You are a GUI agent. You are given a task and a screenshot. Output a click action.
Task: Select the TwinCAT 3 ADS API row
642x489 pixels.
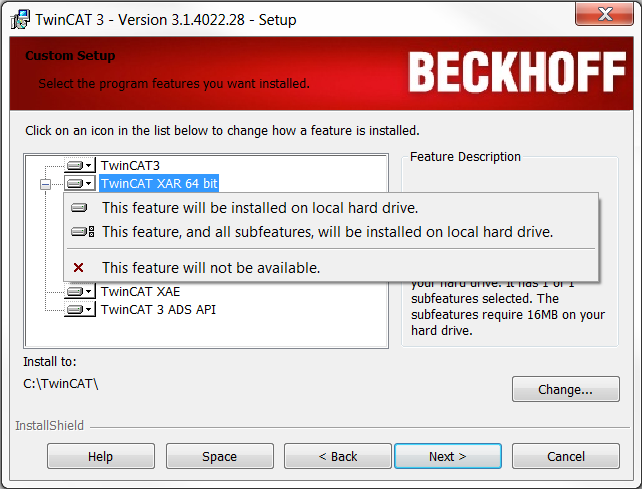[158, 310]
